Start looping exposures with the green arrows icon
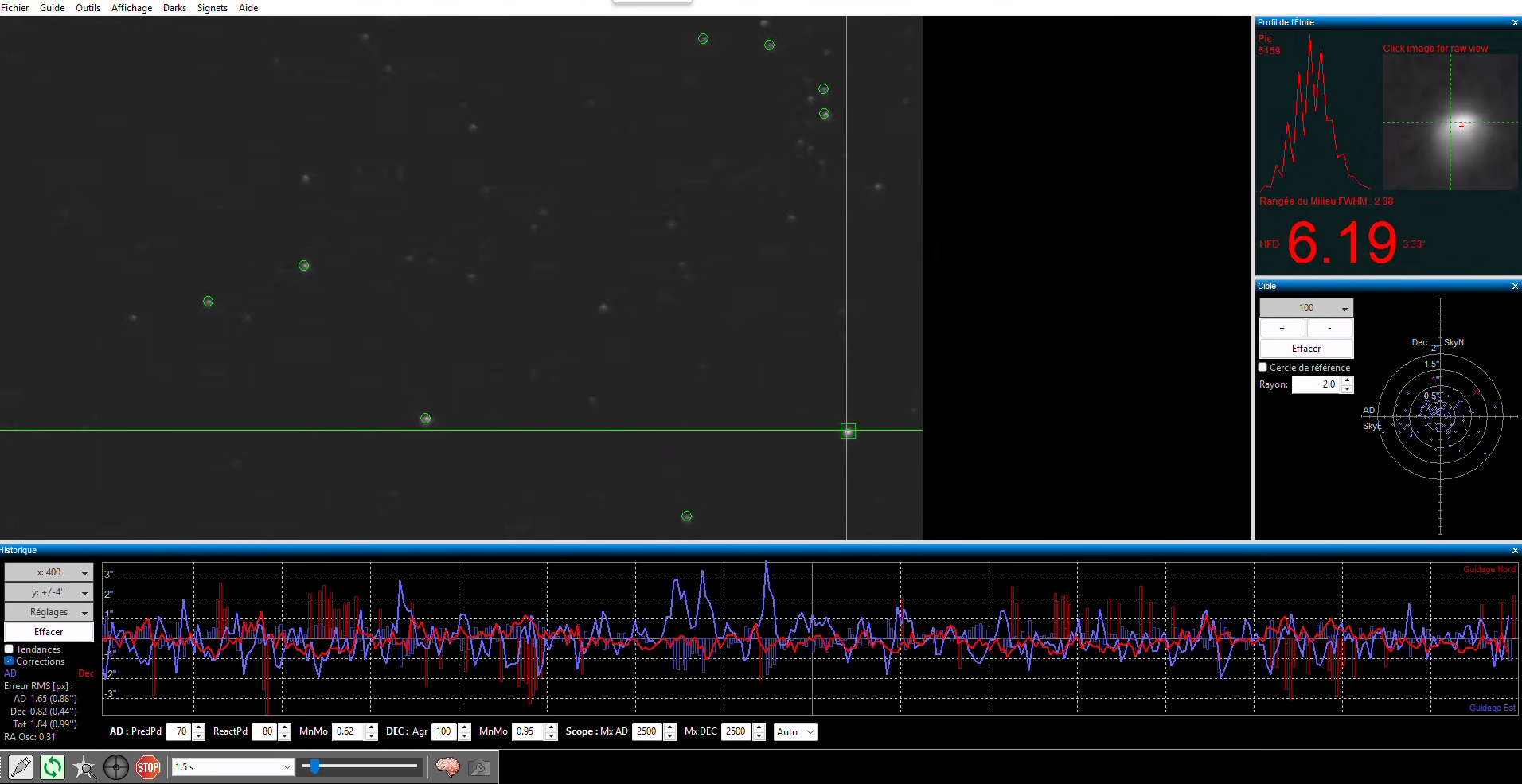1522x784 pixels. tap(53, 767)
